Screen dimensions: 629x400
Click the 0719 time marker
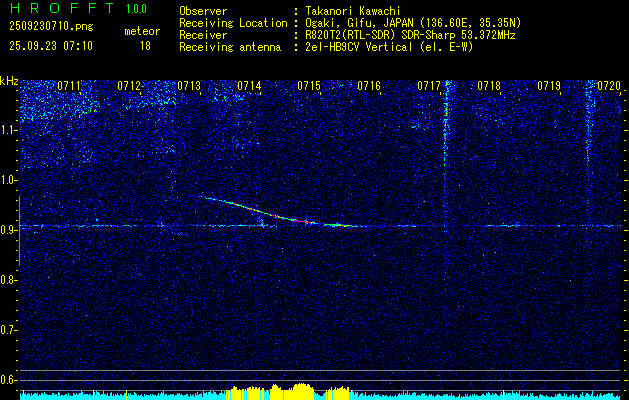tap(549, 86)
